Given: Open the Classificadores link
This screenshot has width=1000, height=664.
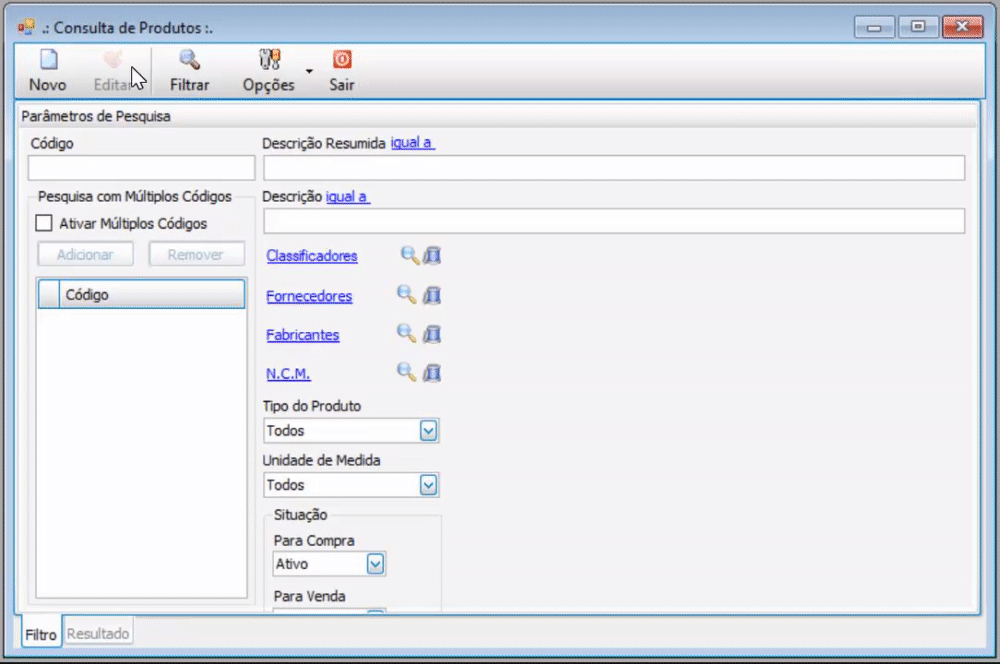Looking at the screenshot, I should pyautogui.click(x=312, y=256).
